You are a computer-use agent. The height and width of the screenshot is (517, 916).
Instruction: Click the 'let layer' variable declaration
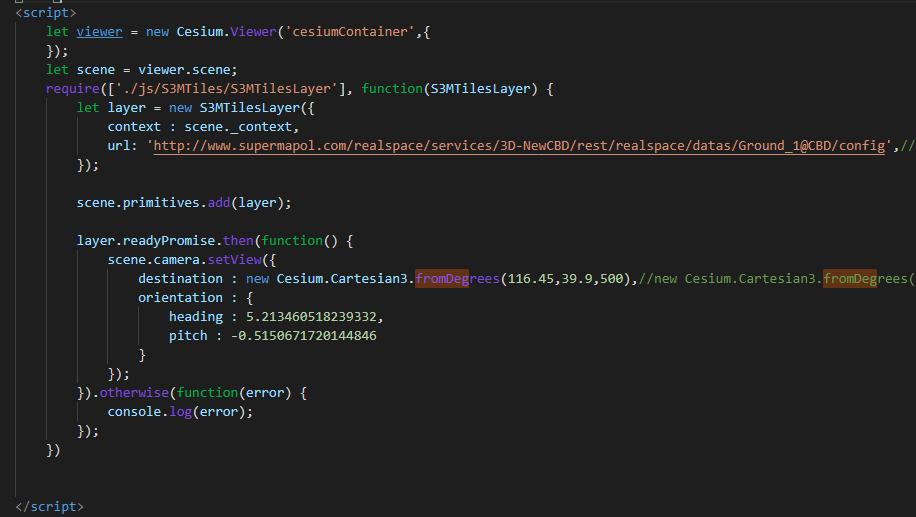tap(111, 108)
